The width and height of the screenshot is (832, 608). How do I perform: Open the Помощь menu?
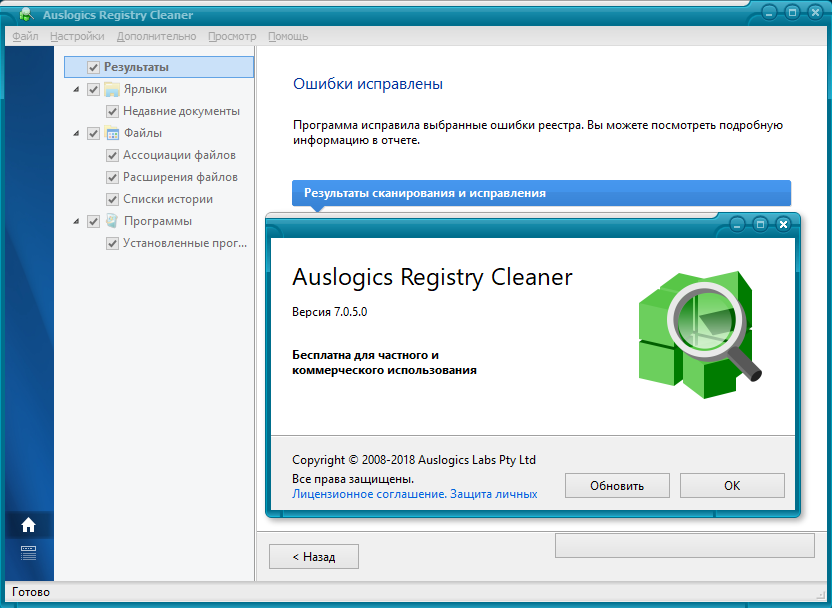[x=288, y=36]
